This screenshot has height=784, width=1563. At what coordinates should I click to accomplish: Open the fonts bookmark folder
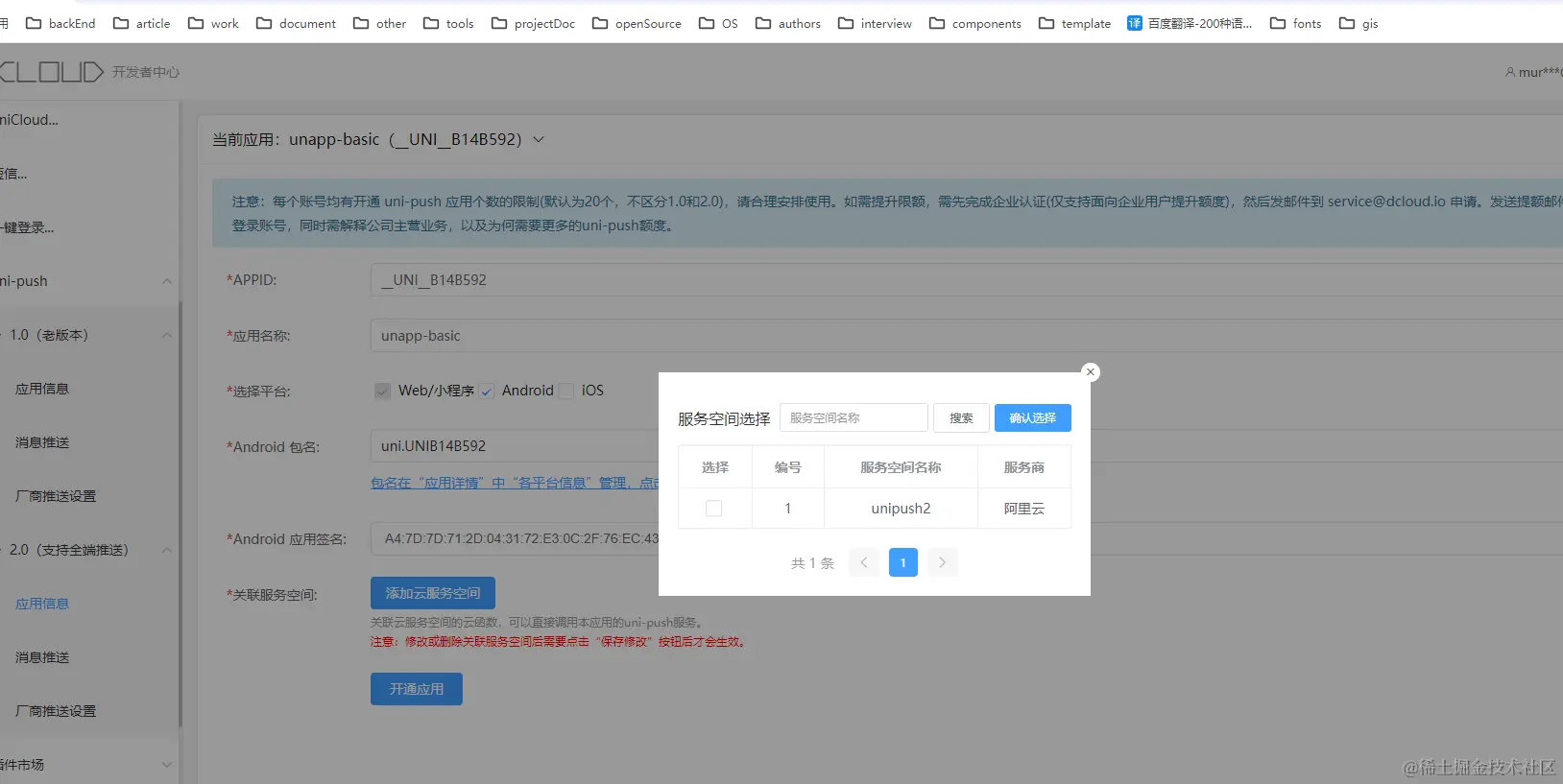[1295, 23]
